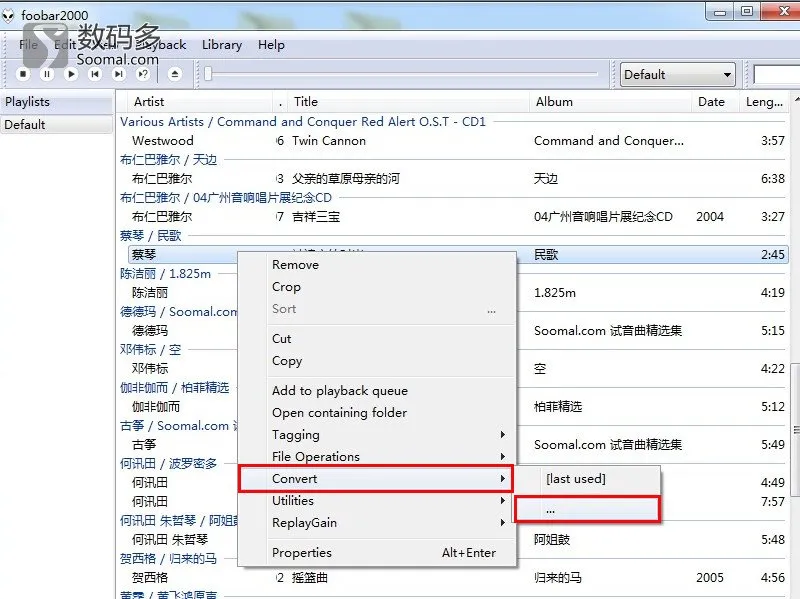Viewport: 800px width, 599px height.
Task: Click the 2004 date cell
Action: 710,217
